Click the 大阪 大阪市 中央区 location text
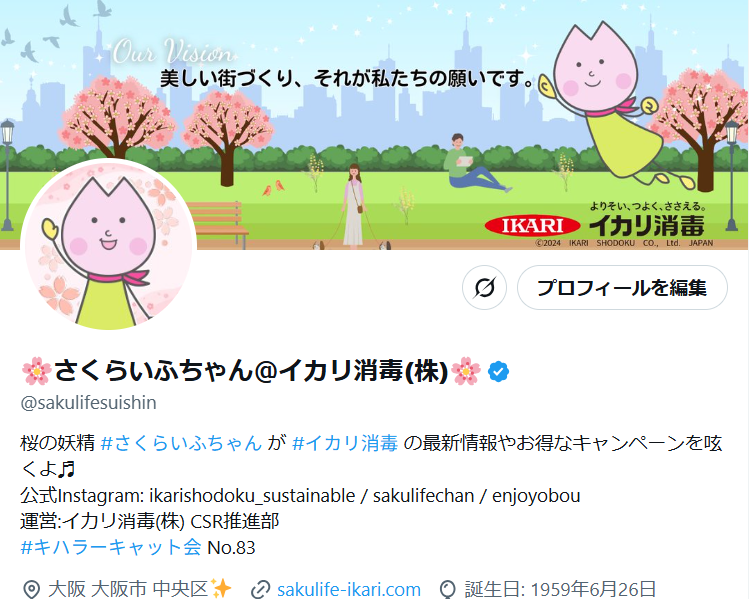 point(128,589)
